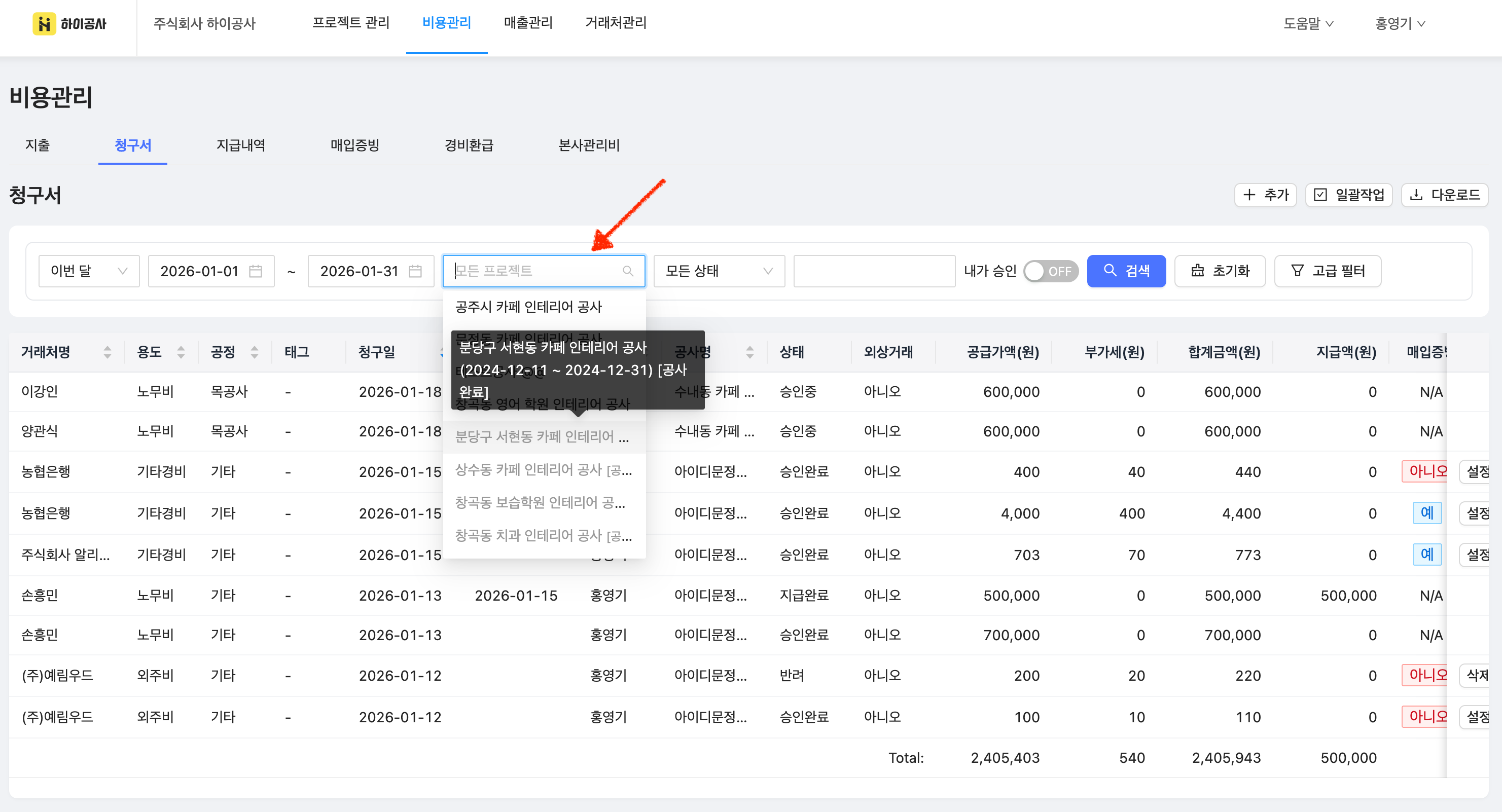Sort by 공정 column arrows
The width and height of the screenshot is (1502, 812).
coord(254,352)
